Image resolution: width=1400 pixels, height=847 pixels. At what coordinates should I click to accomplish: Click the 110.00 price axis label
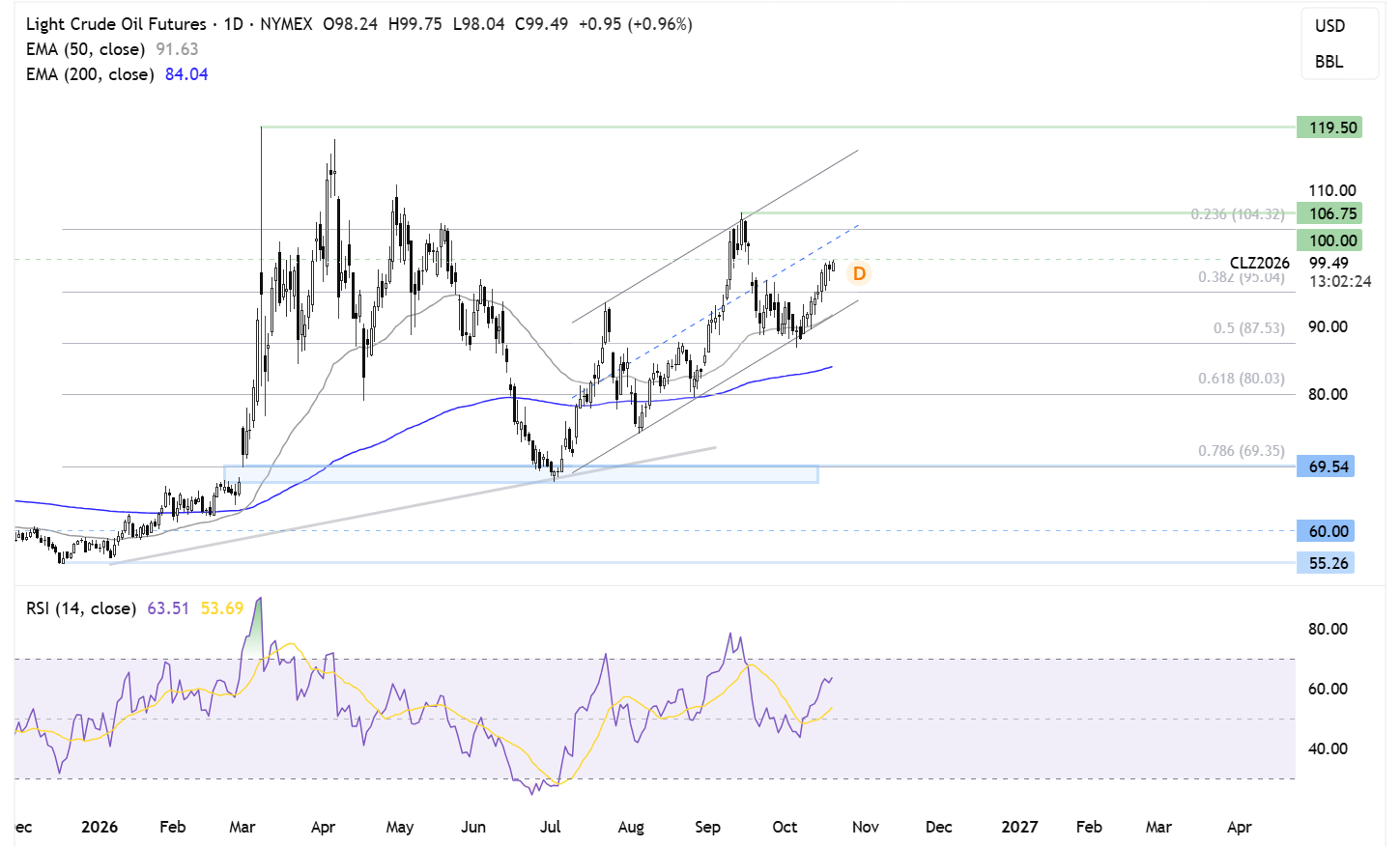(1332, 190)
